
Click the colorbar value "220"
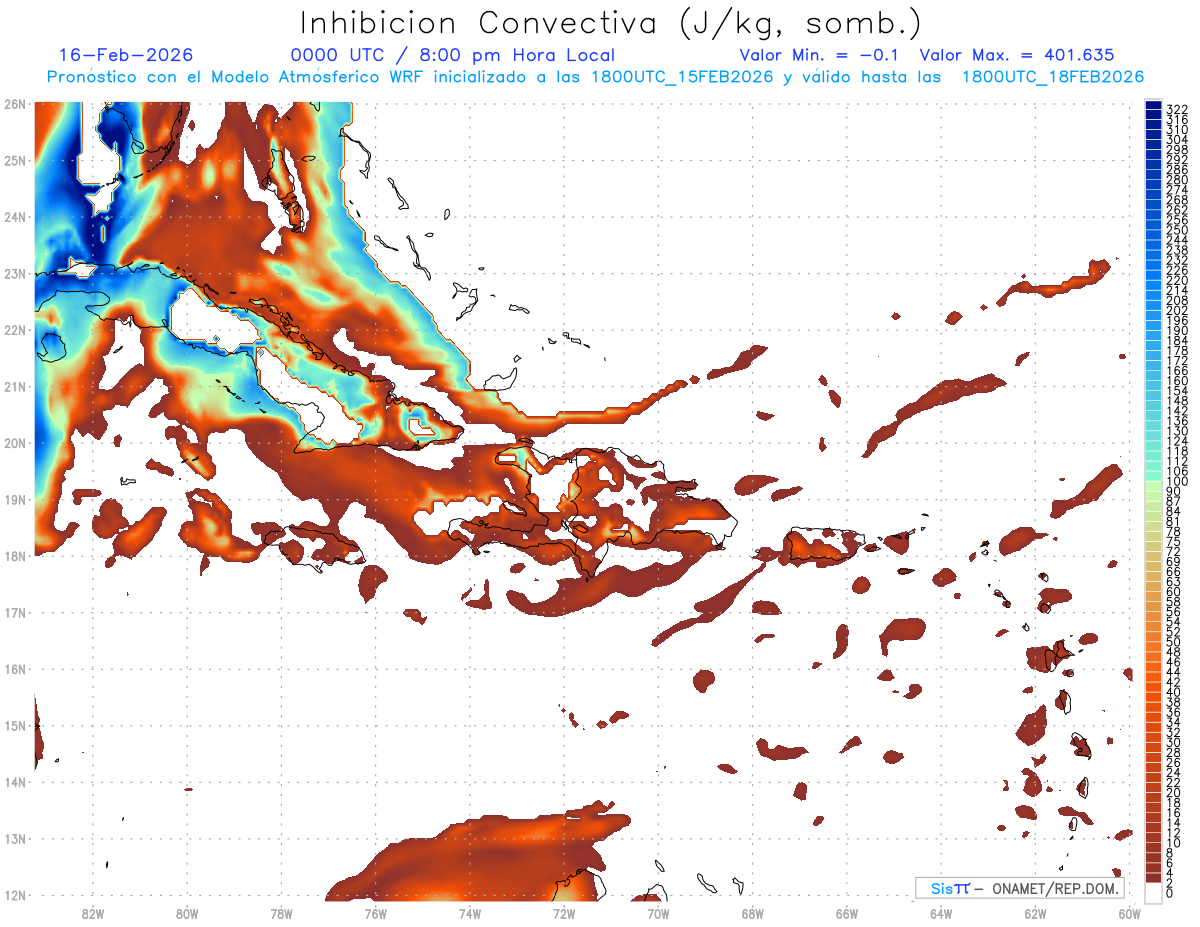[x=1177, y=281]
